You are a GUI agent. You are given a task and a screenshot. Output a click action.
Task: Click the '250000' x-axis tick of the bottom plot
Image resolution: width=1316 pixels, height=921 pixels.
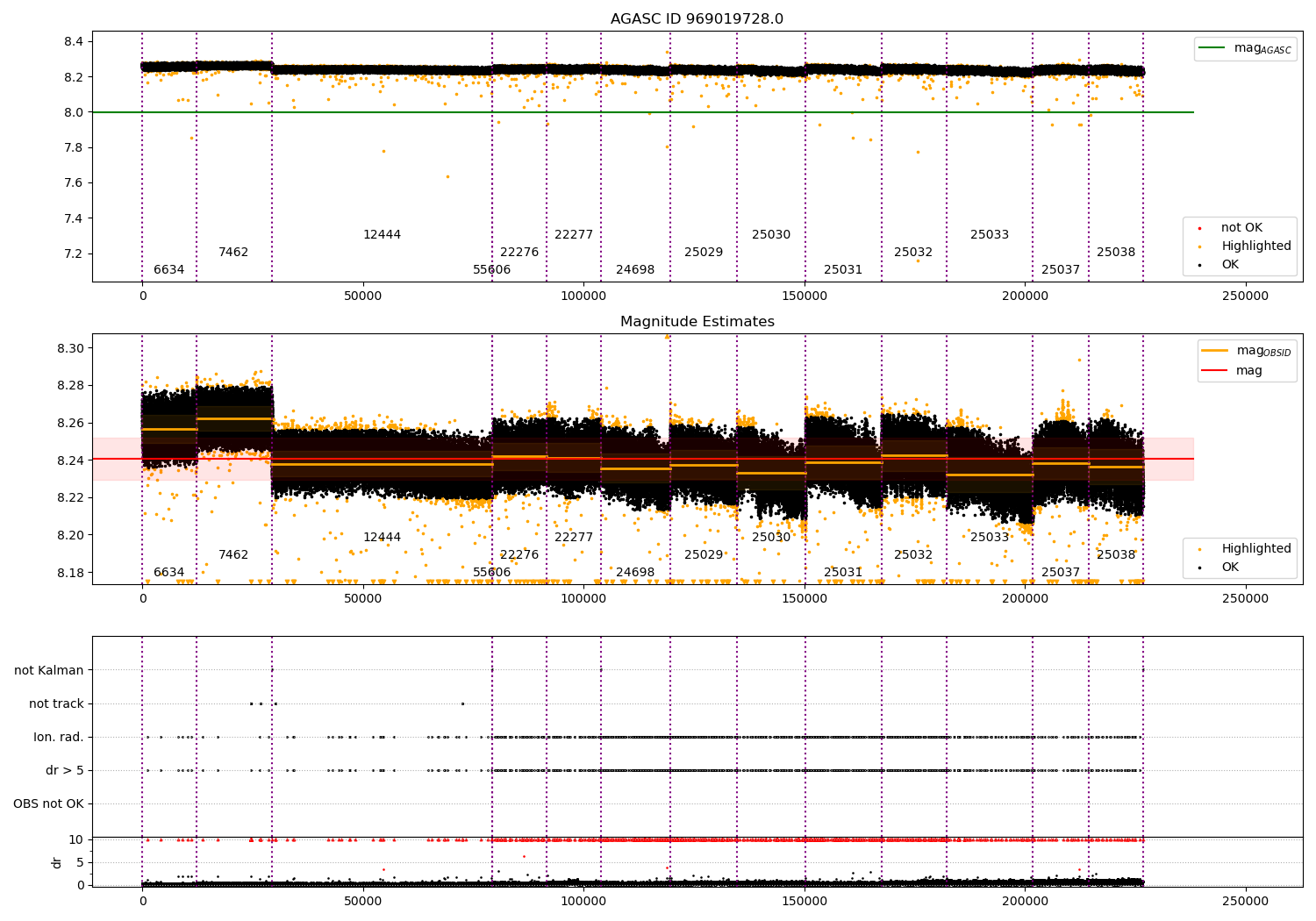1246,902
